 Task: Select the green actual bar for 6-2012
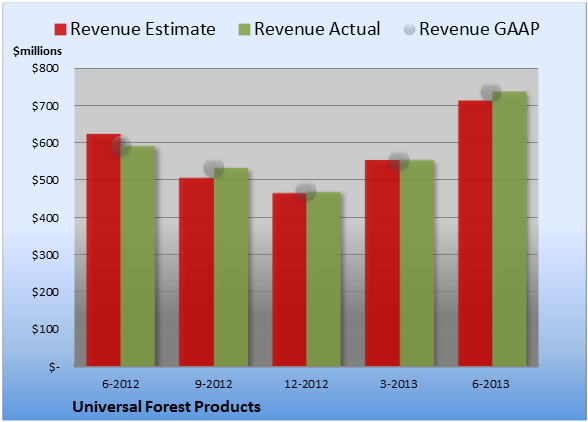[138, 256]
